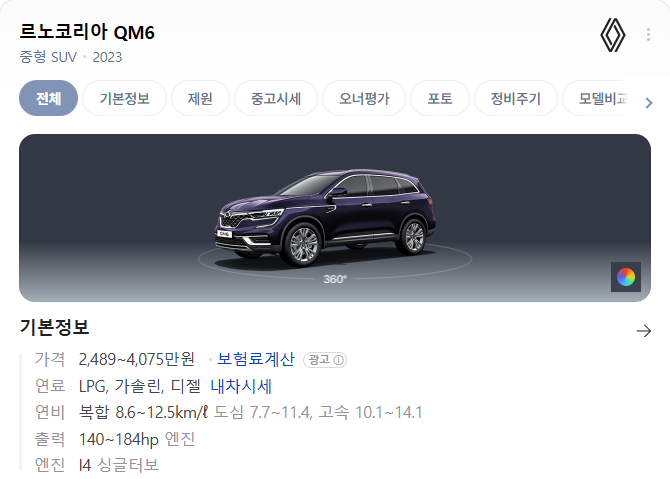View the 오너평가 tab
Image resolution: width=670 pixels, height=479 pixels.
364,98
